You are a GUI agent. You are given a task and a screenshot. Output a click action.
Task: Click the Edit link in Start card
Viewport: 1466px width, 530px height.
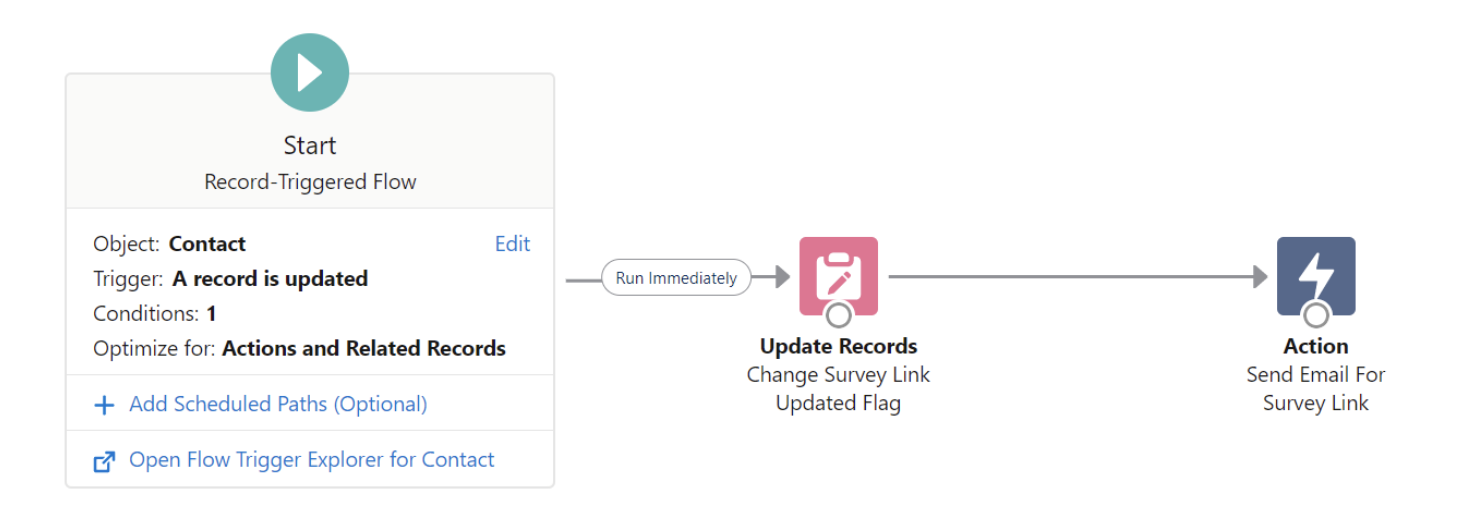point(513,244)
